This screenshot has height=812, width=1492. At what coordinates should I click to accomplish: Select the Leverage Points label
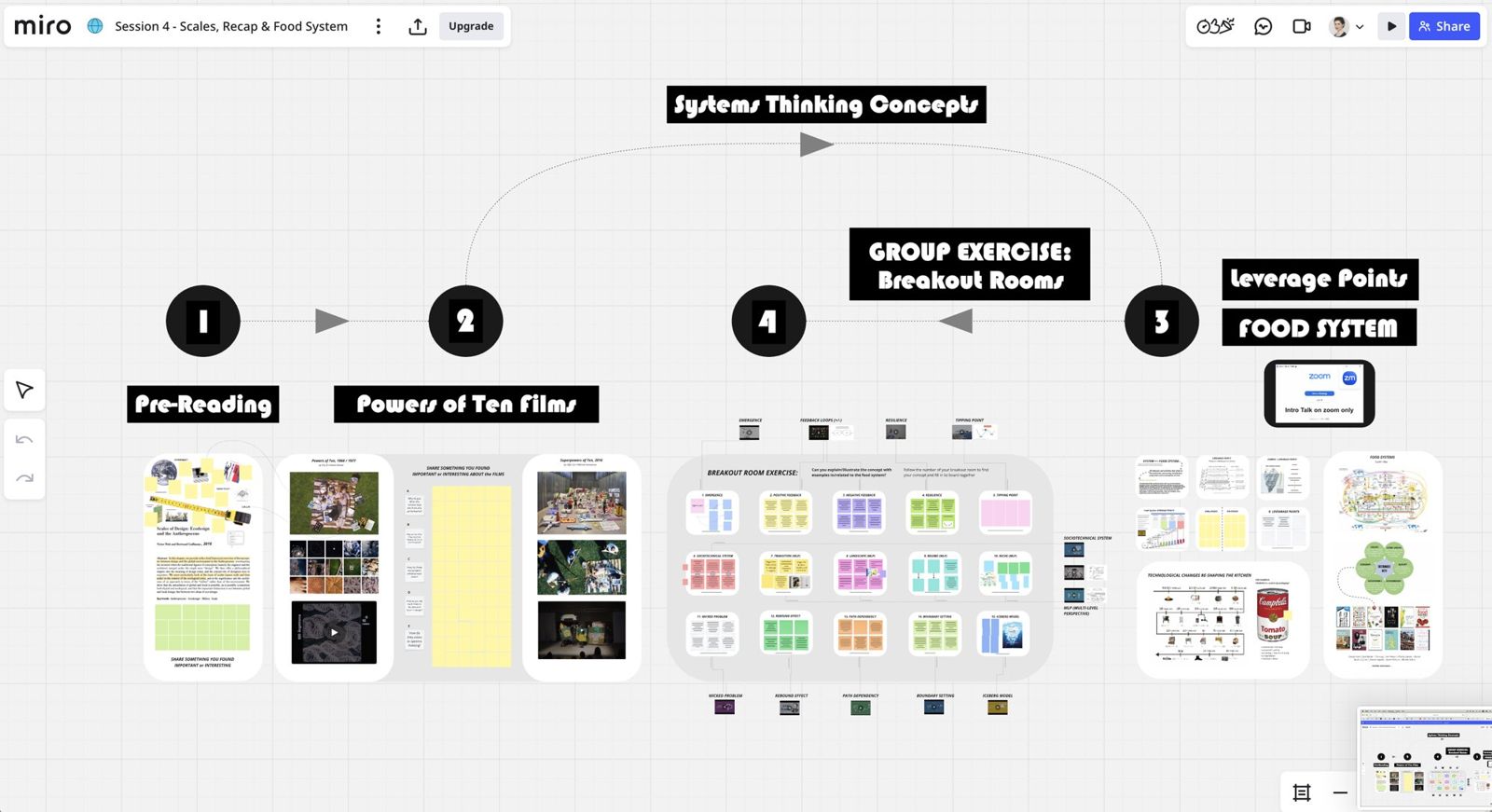point(1319,279)
